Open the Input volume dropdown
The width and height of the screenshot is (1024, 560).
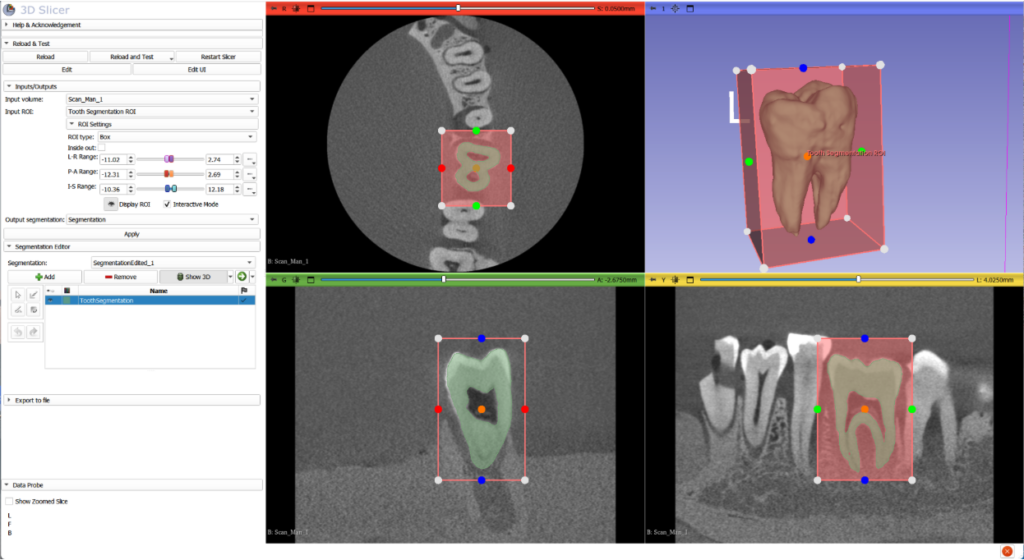coord(161,99)
